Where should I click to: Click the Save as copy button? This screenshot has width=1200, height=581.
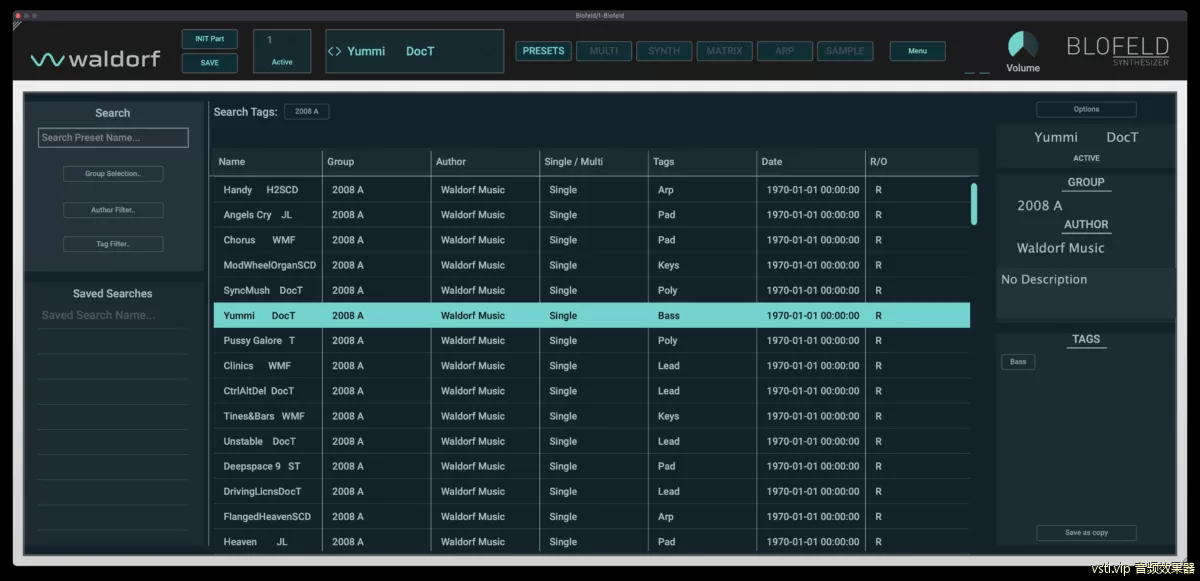tap(1086, 533)
